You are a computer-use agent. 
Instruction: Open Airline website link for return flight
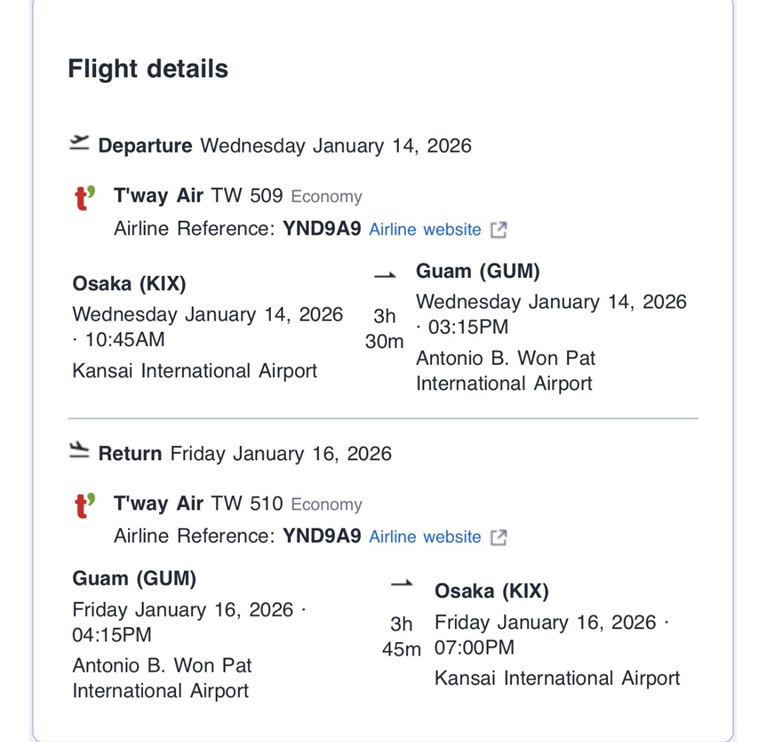pyautogui.click(x=425, y=538)
